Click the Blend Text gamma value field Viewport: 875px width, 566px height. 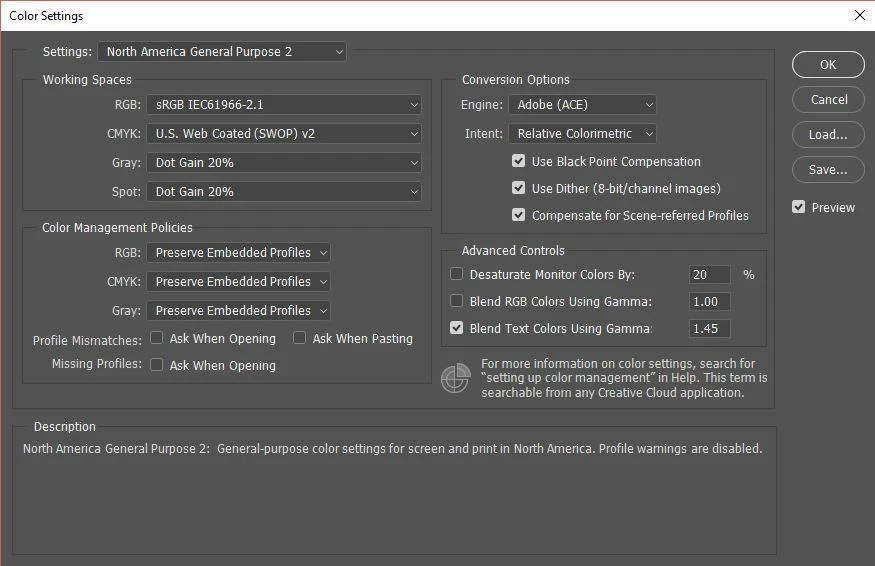[709, 328]
